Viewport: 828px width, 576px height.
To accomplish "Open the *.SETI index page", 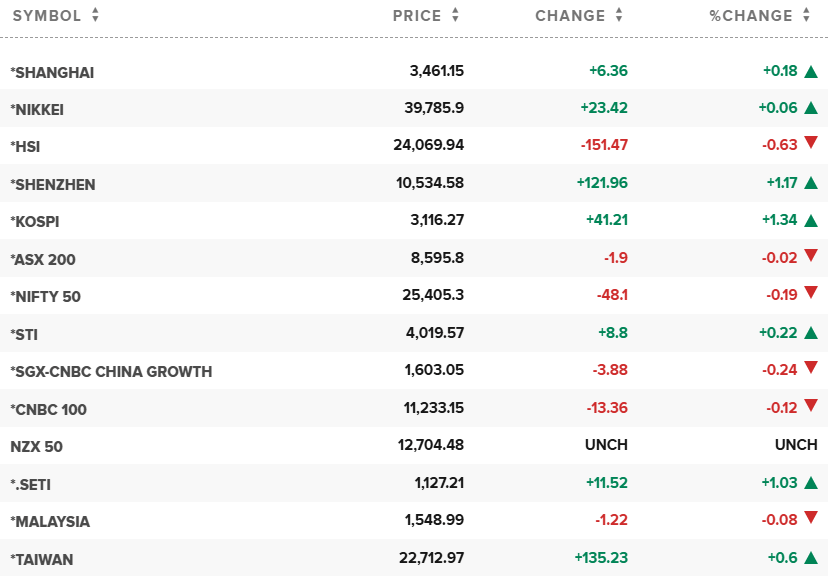I will (x=30, y=484).
